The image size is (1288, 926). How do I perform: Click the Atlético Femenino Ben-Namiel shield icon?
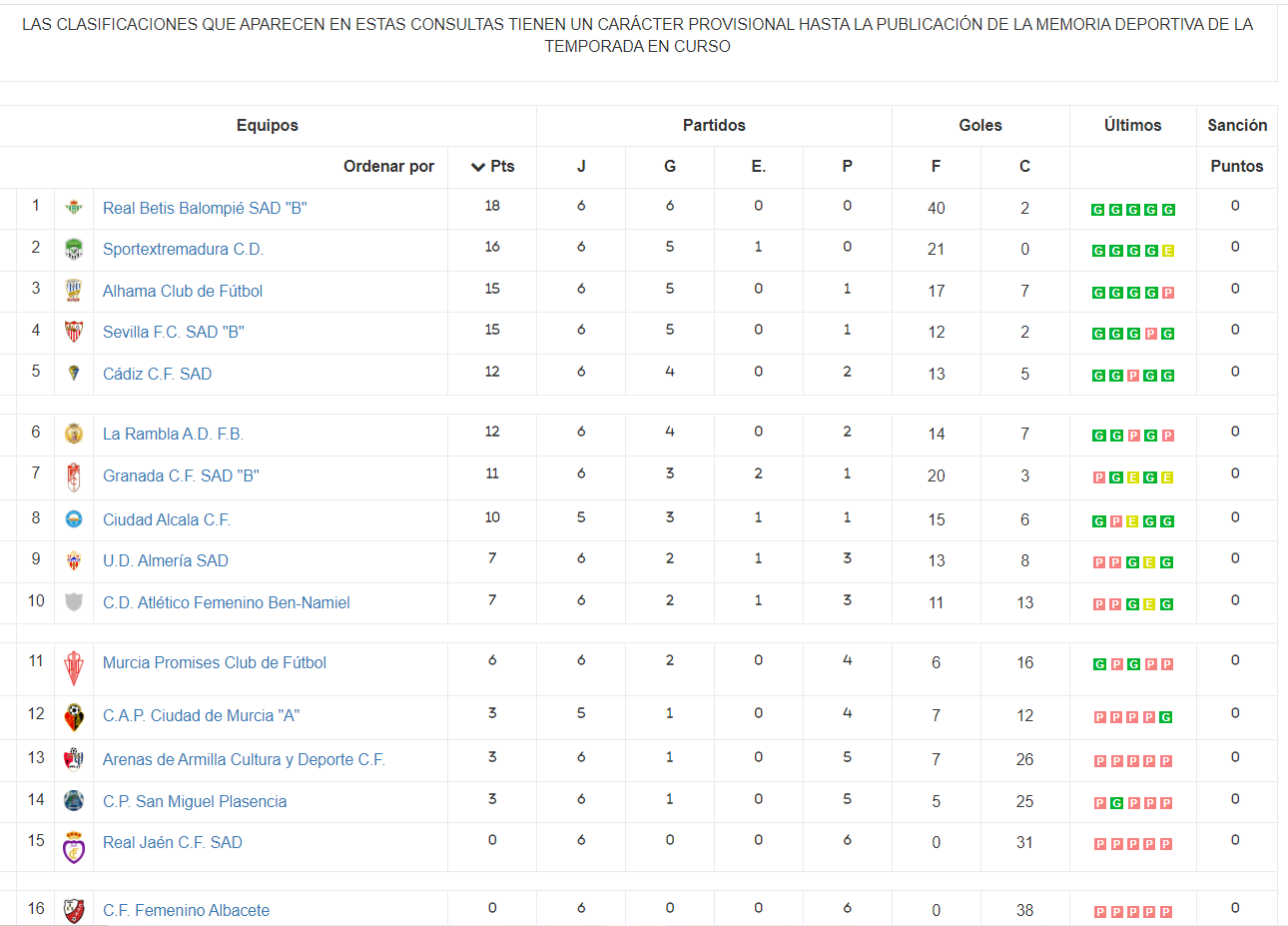point(74,602)
